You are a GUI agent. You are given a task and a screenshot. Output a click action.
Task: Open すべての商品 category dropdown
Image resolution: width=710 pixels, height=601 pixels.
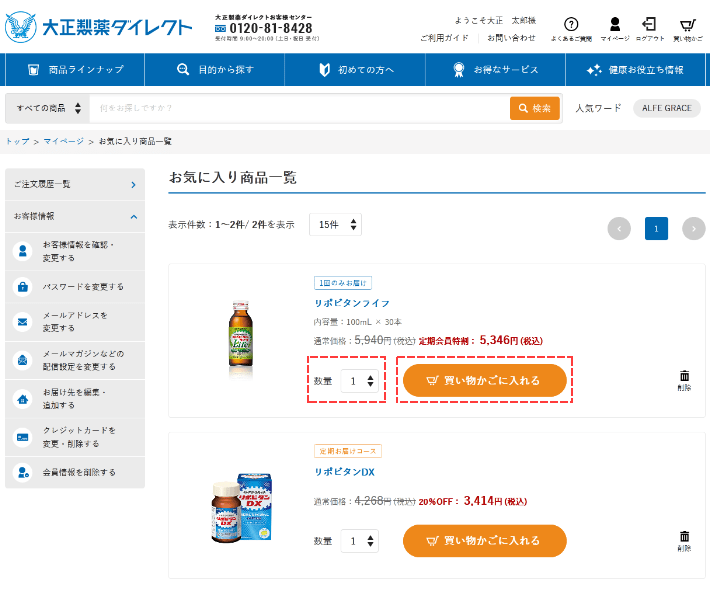click(x=48, y=108)
